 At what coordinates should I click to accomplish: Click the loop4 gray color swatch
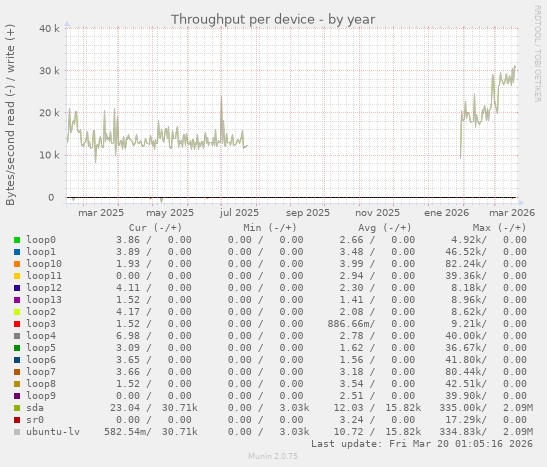(x=17, y=336)
